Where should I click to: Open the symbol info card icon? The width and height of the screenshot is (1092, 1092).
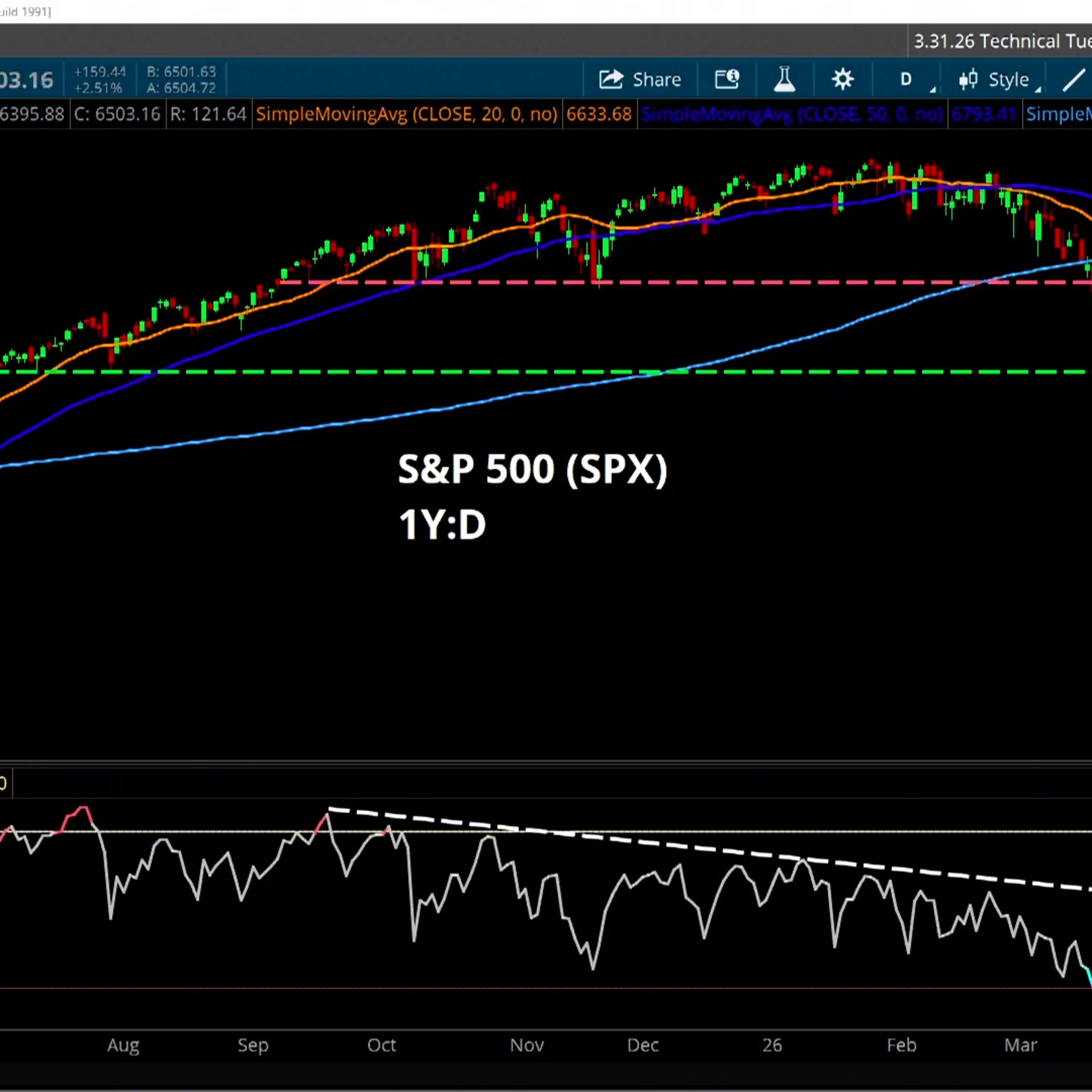(x=727, y=80)
